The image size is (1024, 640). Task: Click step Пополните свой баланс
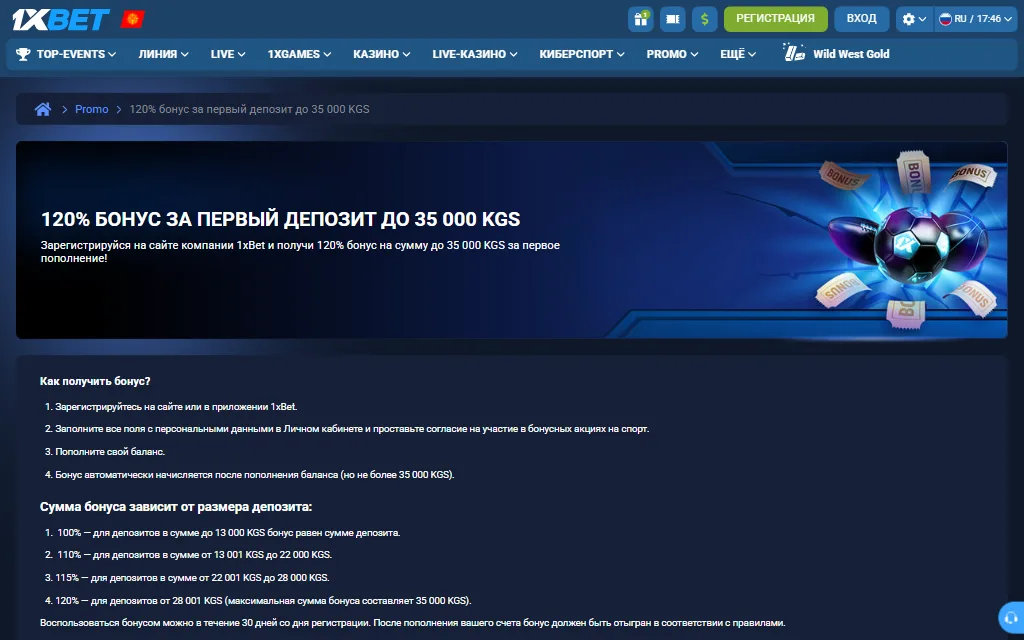(x=110, y=452)
